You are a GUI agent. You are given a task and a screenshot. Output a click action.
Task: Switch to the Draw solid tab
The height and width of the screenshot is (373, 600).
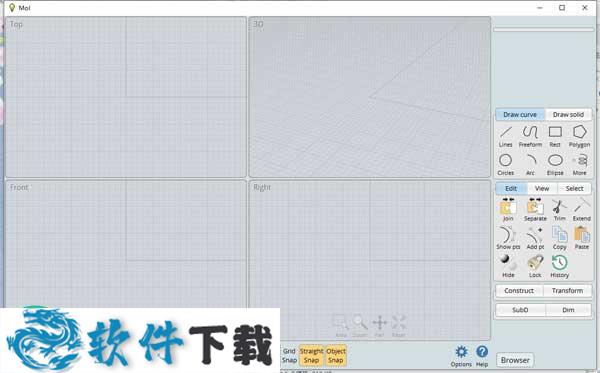[568, 114]
